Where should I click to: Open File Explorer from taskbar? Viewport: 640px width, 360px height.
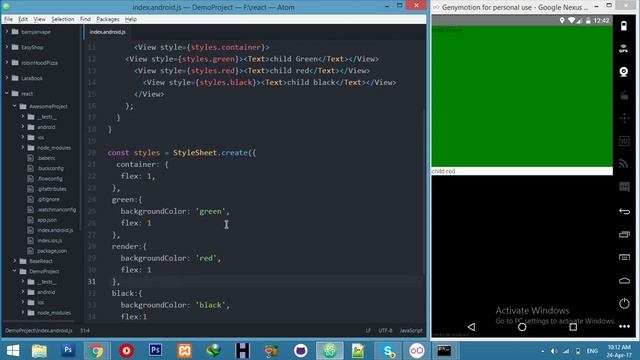tap(40, 351)
